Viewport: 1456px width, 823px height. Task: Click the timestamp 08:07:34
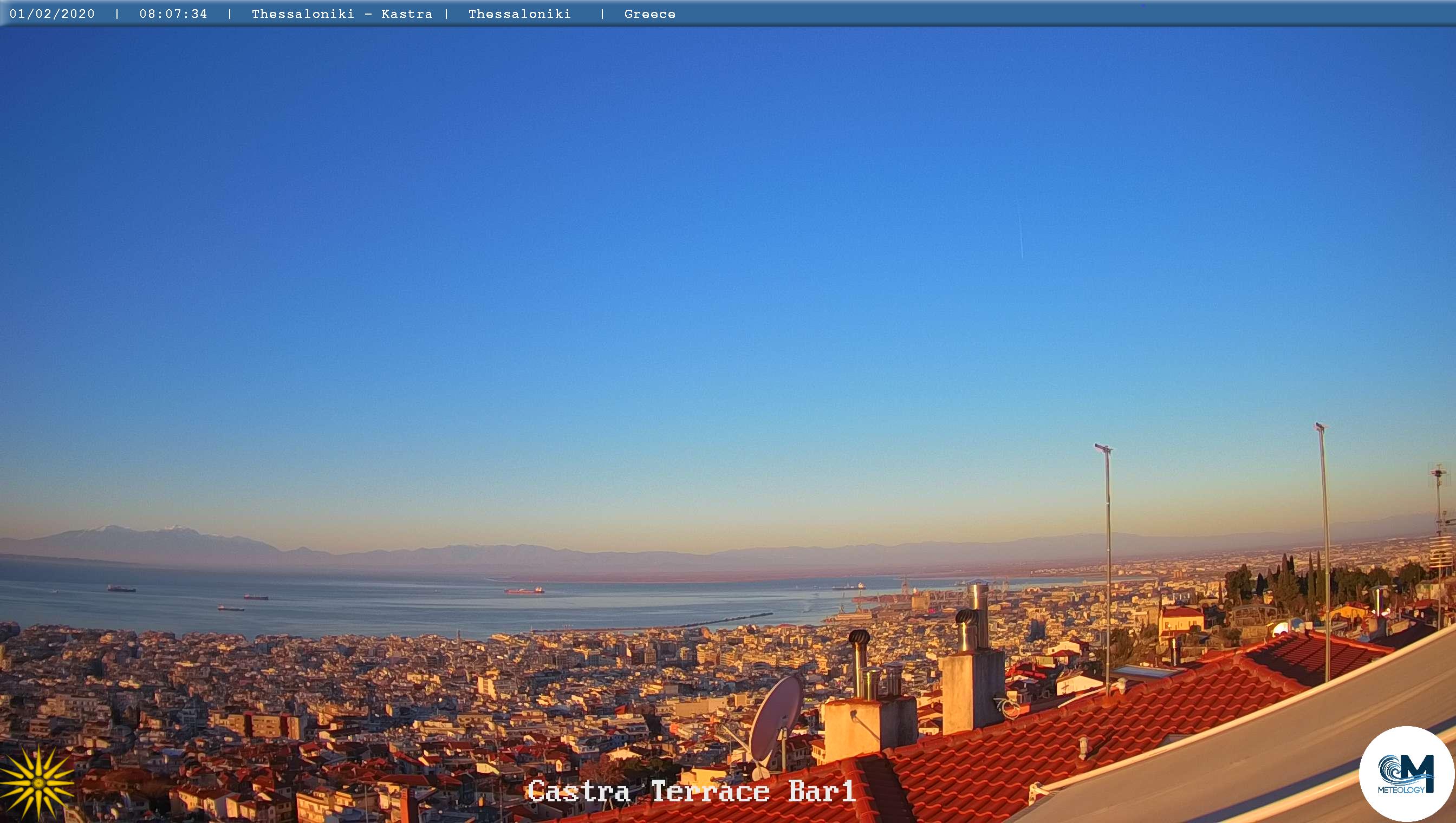pyautogui.click(x=173, y=14)
